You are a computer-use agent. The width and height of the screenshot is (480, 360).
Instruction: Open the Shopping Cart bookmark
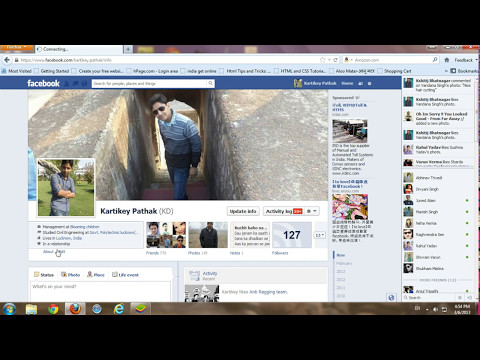(x=395, y=71)
